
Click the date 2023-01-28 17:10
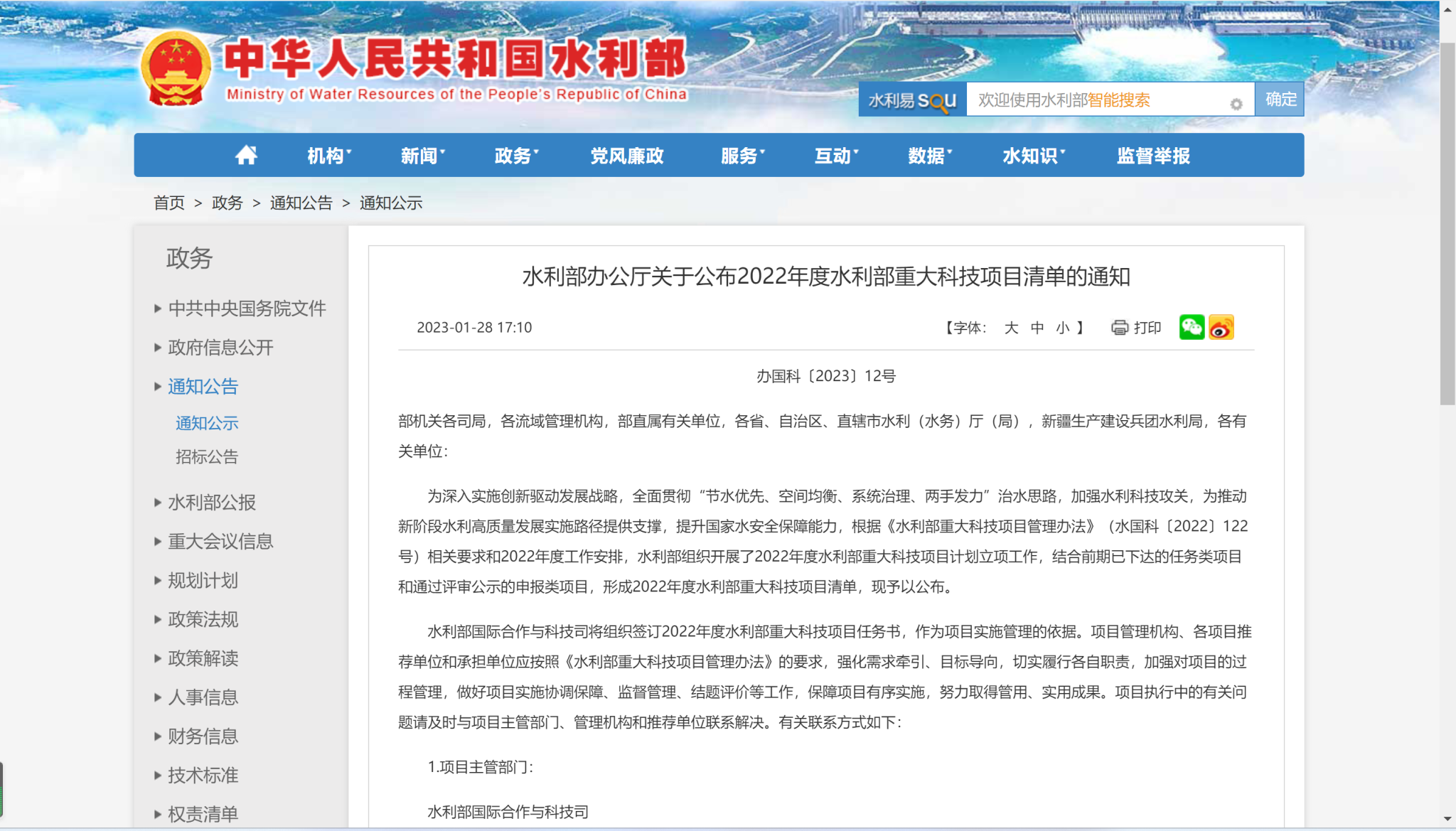pyautogui.click(x=474, y=328)
